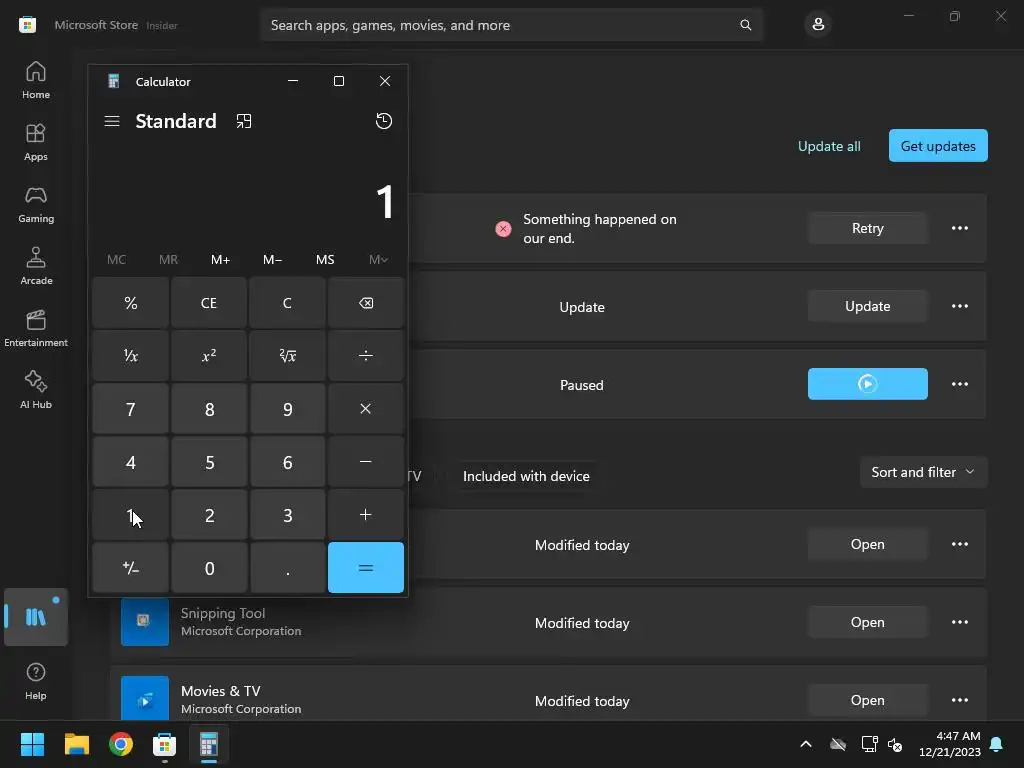This screenshot has width=1024, height=768.
Task: Open Google Chrome from taskbar
Action: pyautogui.click(x=121, y=744)
